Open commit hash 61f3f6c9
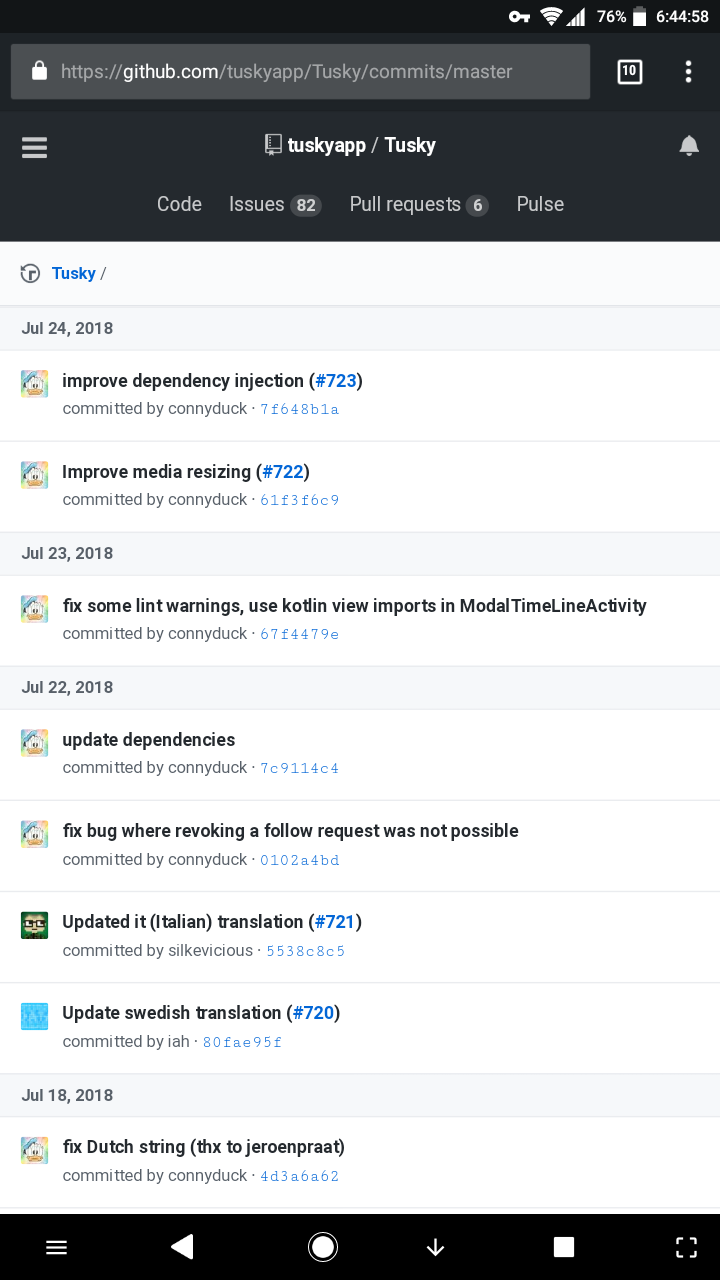 (300, 500)
